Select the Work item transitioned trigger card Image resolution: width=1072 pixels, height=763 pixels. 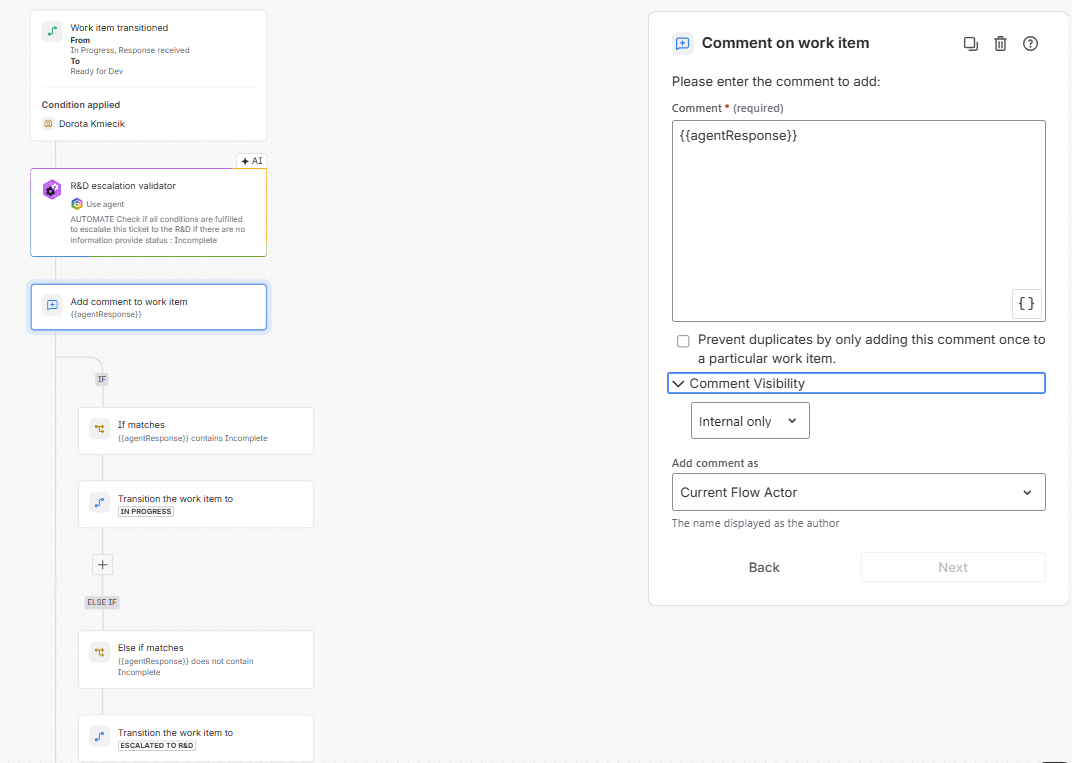click(x=148, y=75)
